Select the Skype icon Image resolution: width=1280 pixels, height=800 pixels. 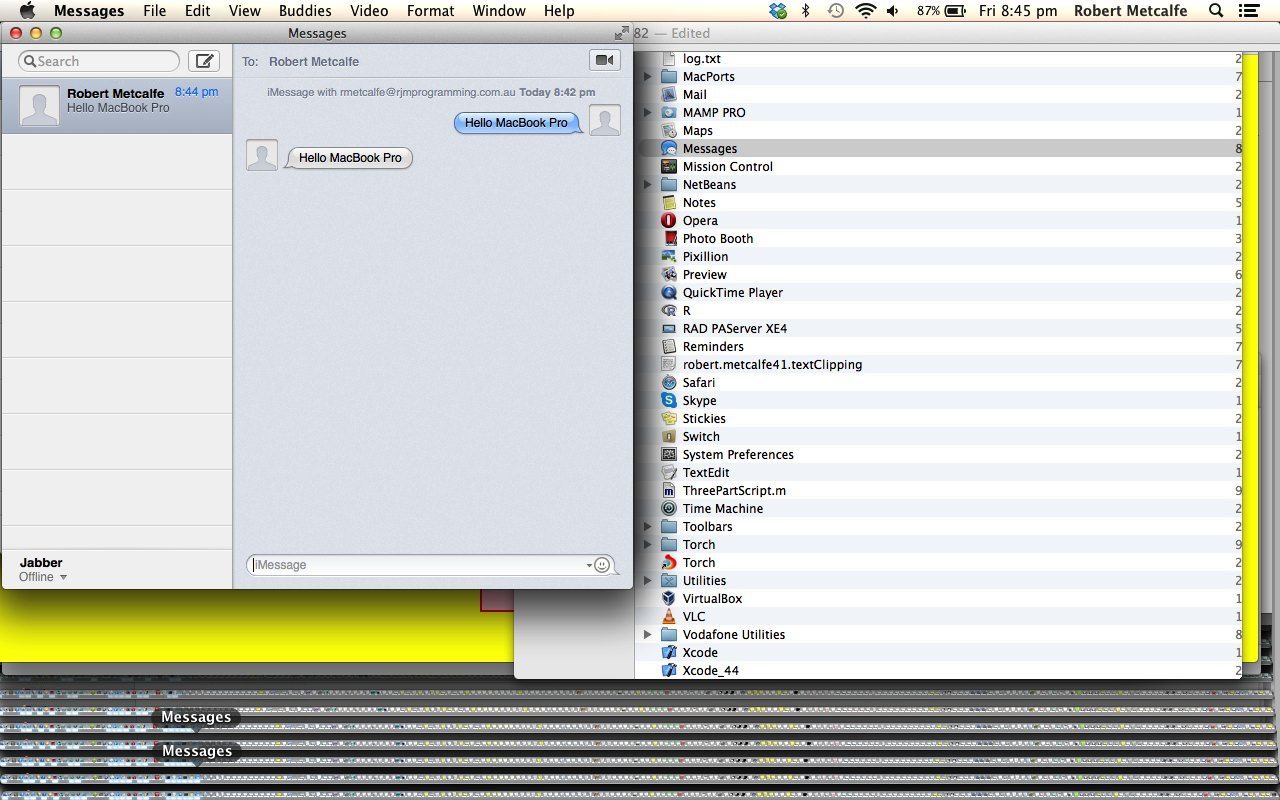(669, 400)
